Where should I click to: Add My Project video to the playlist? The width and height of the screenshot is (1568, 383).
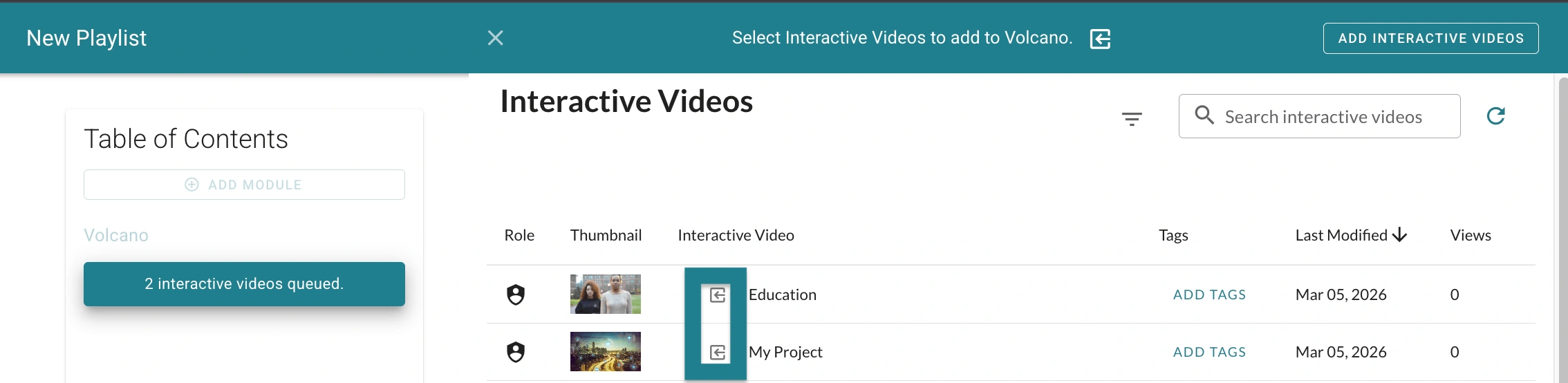[718, 353]
